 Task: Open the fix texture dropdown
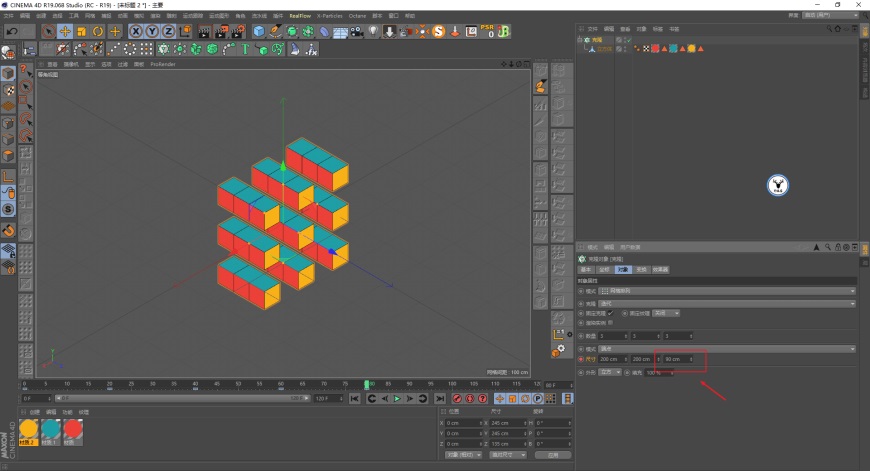click(x=666, y=313)
